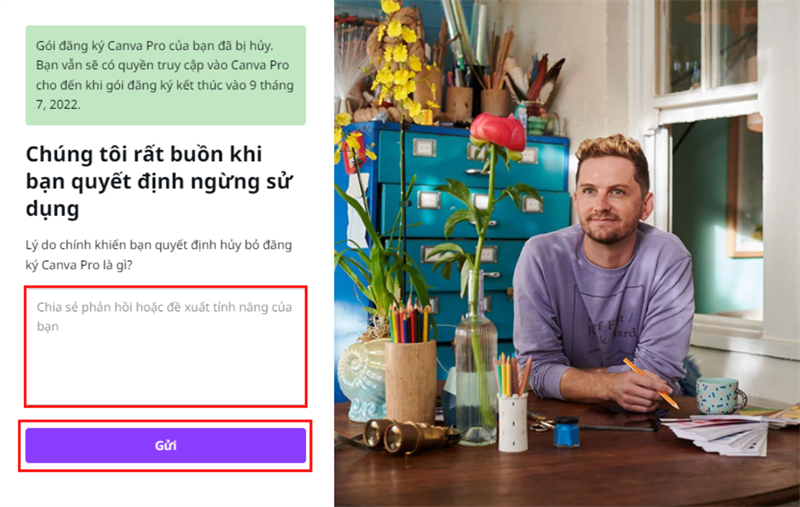This screenshot has width=800, height=507.
Task: Focus the feedback text area with placeholder
Action: pyautogui.click(x=166, y=346)
